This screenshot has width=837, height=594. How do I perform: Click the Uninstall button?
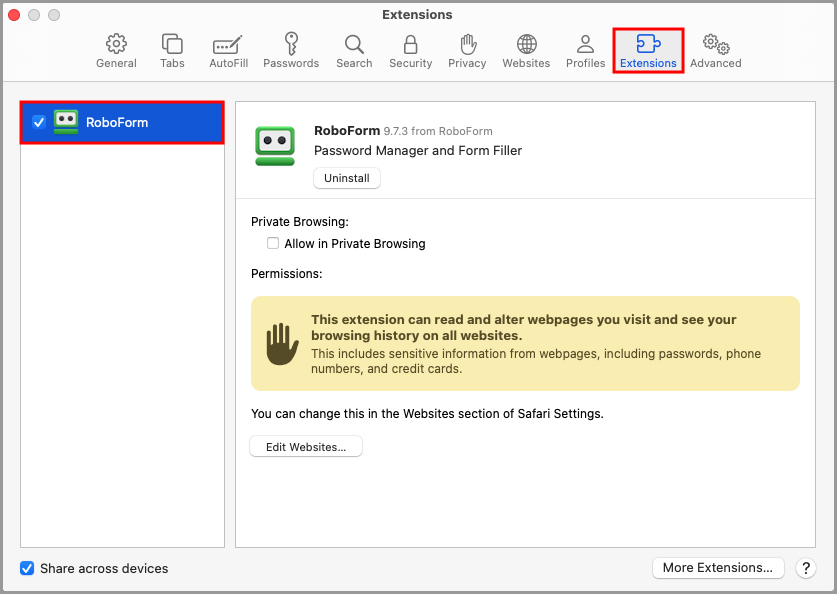347,178
